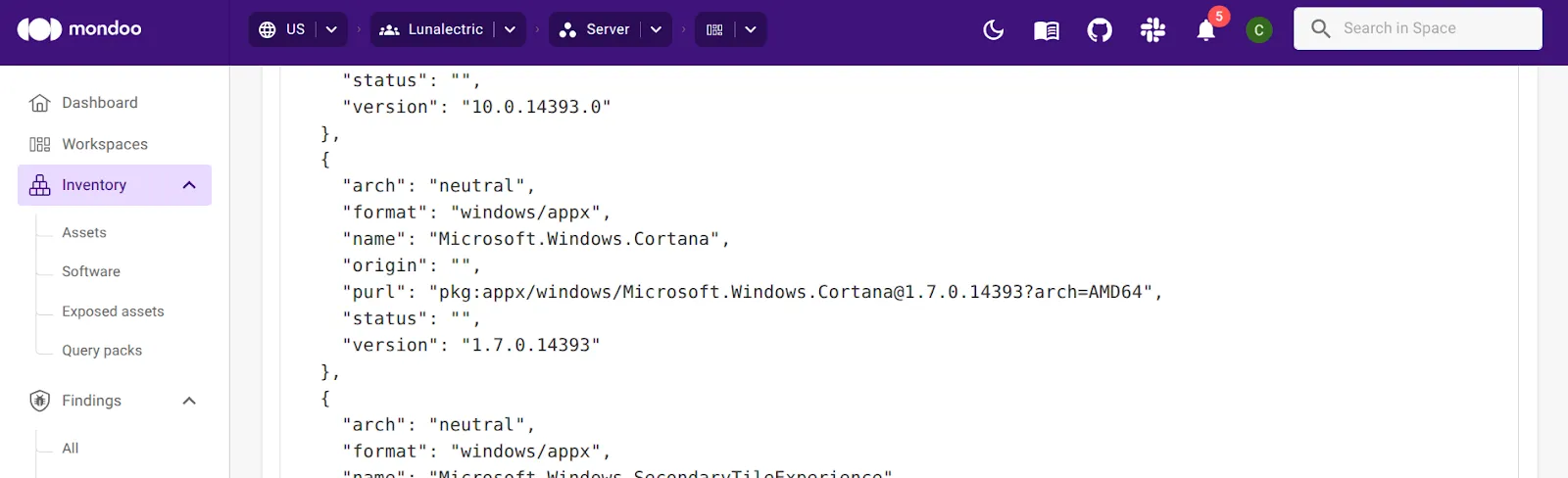The image size is (1568, 478).
Task: Click the organization people icon
Action: pos(389,29)
